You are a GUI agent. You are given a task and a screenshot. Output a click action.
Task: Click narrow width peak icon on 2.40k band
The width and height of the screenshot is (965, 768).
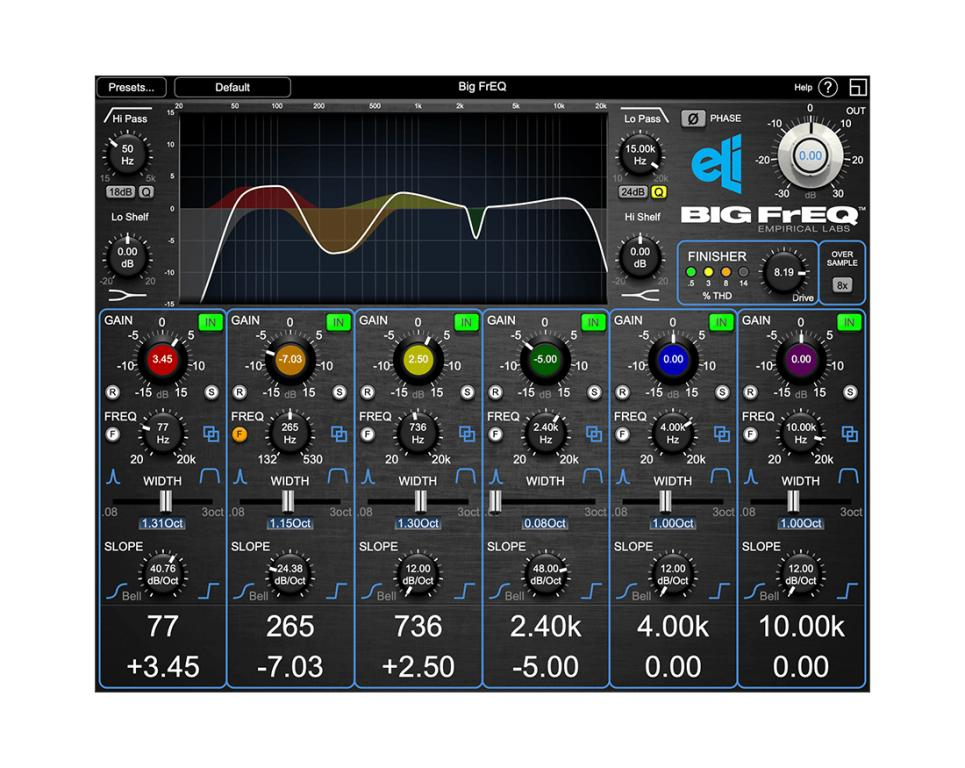point(496,476)
